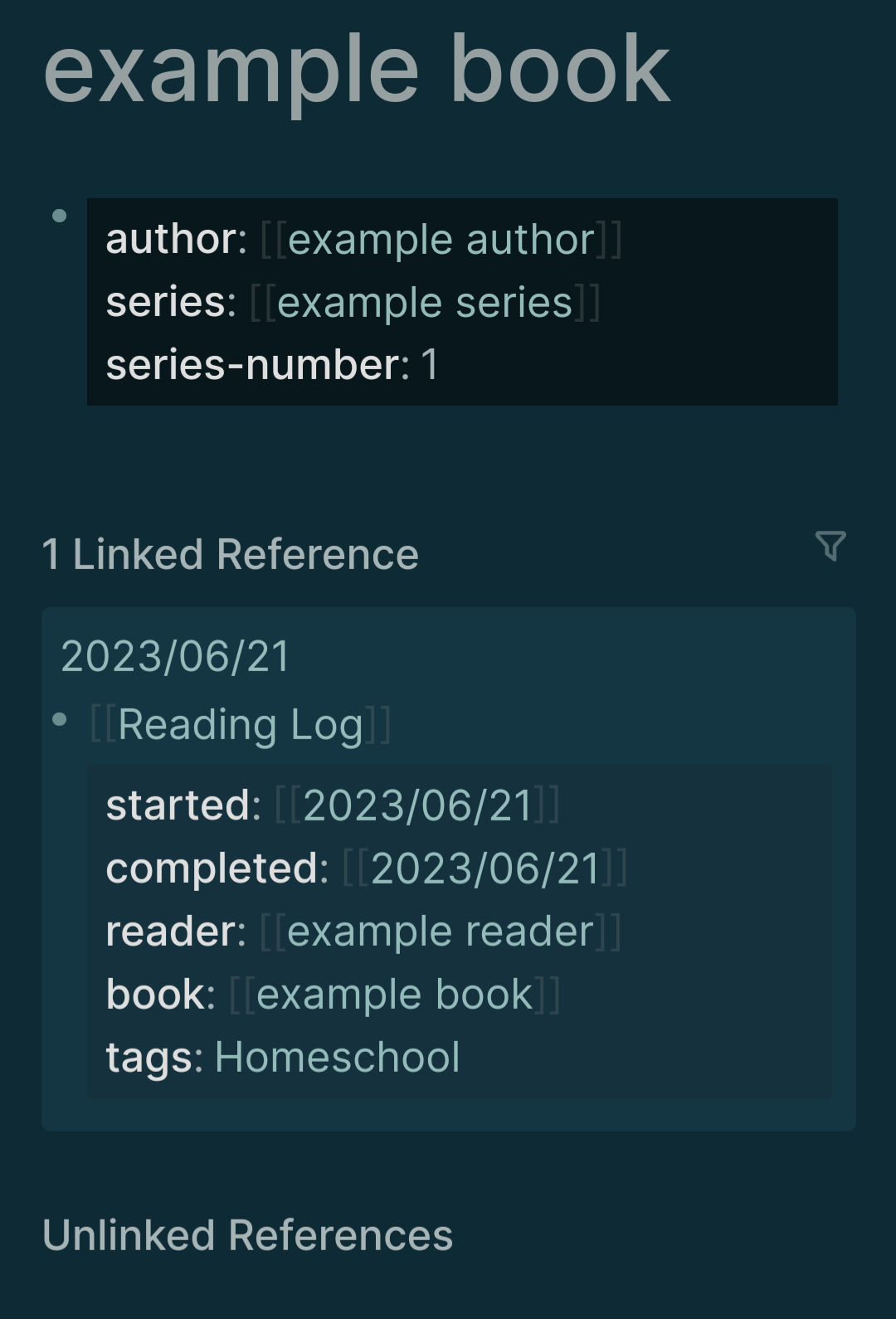
Task: Open the example series page link
Action: (425, 303)
